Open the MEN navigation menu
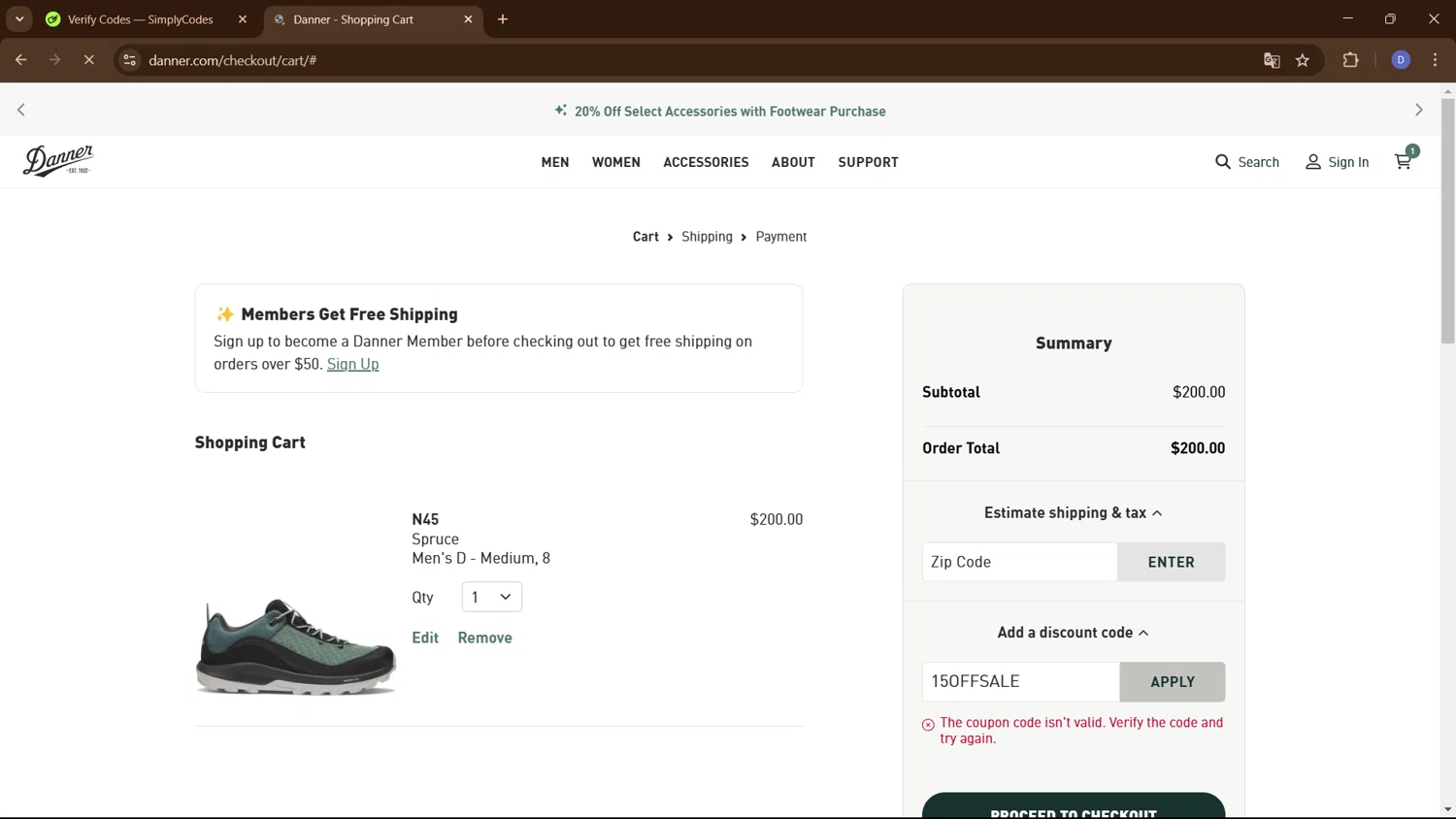1456x819 pixels. coord(555,162)
